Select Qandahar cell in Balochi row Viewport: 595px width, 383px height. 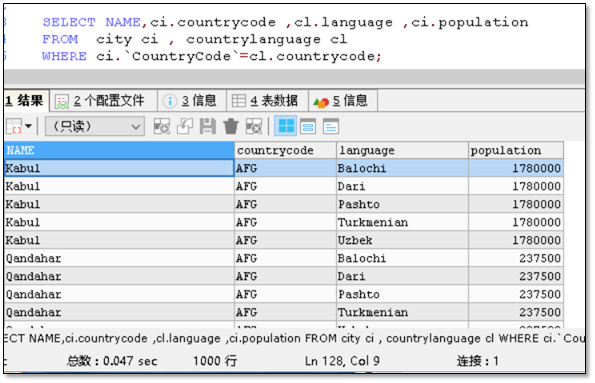click(119, 258)
